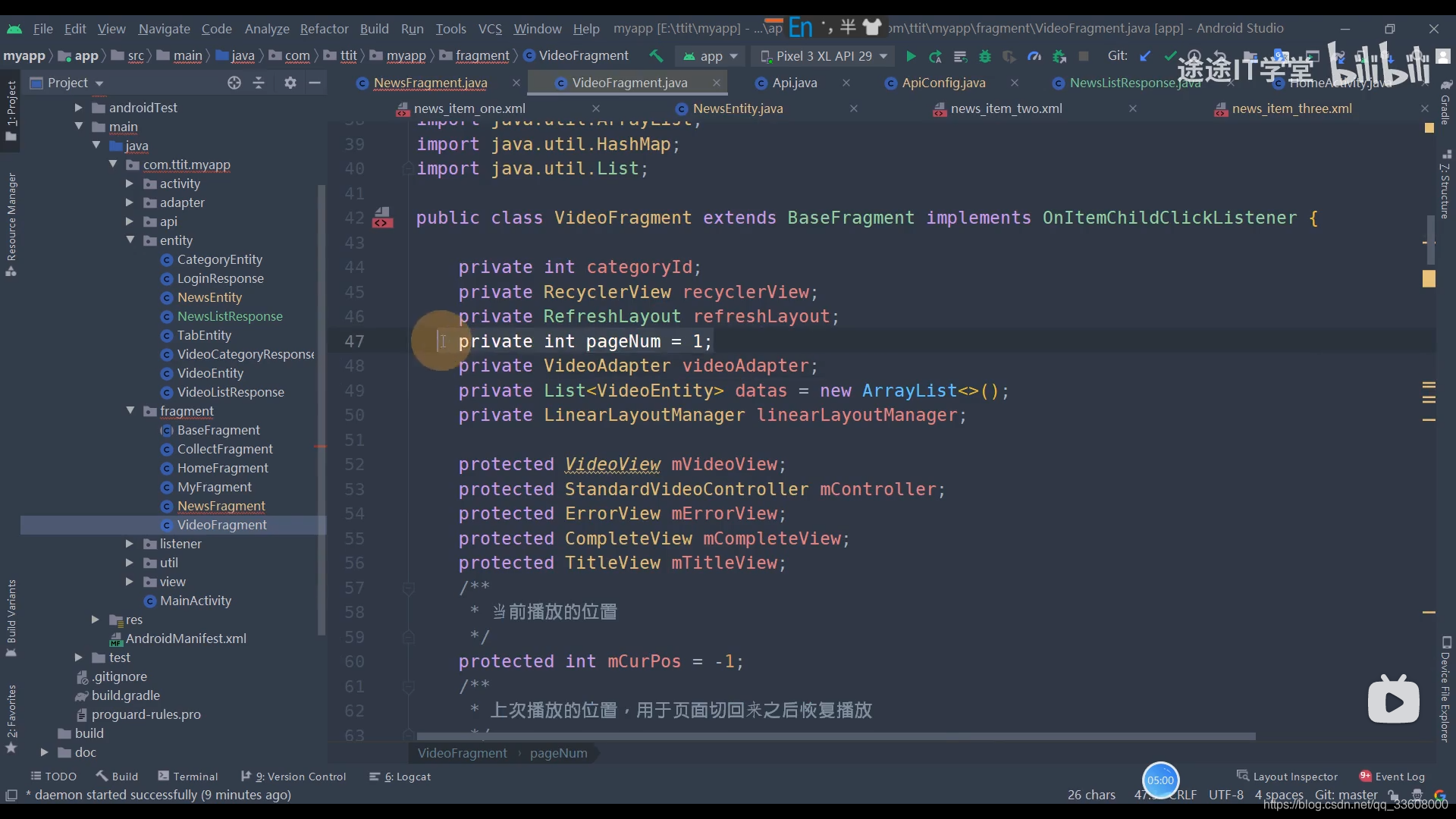
Task: Click Apply Changes and Restart Activity icon
Action: (x=936, y=56)
